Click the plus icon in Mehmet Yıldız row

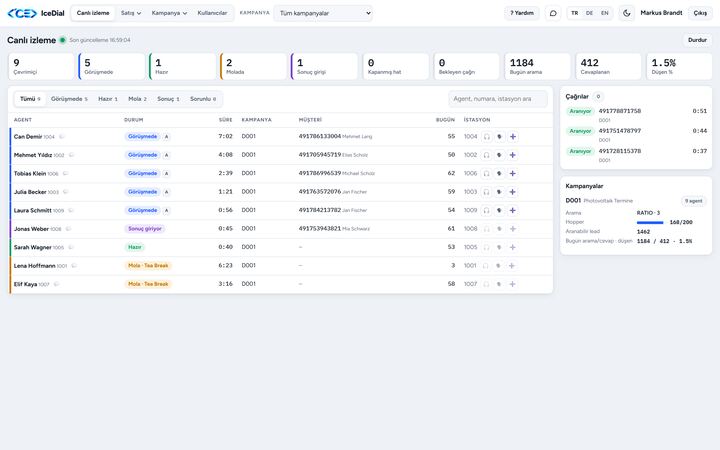pos(513,155)
